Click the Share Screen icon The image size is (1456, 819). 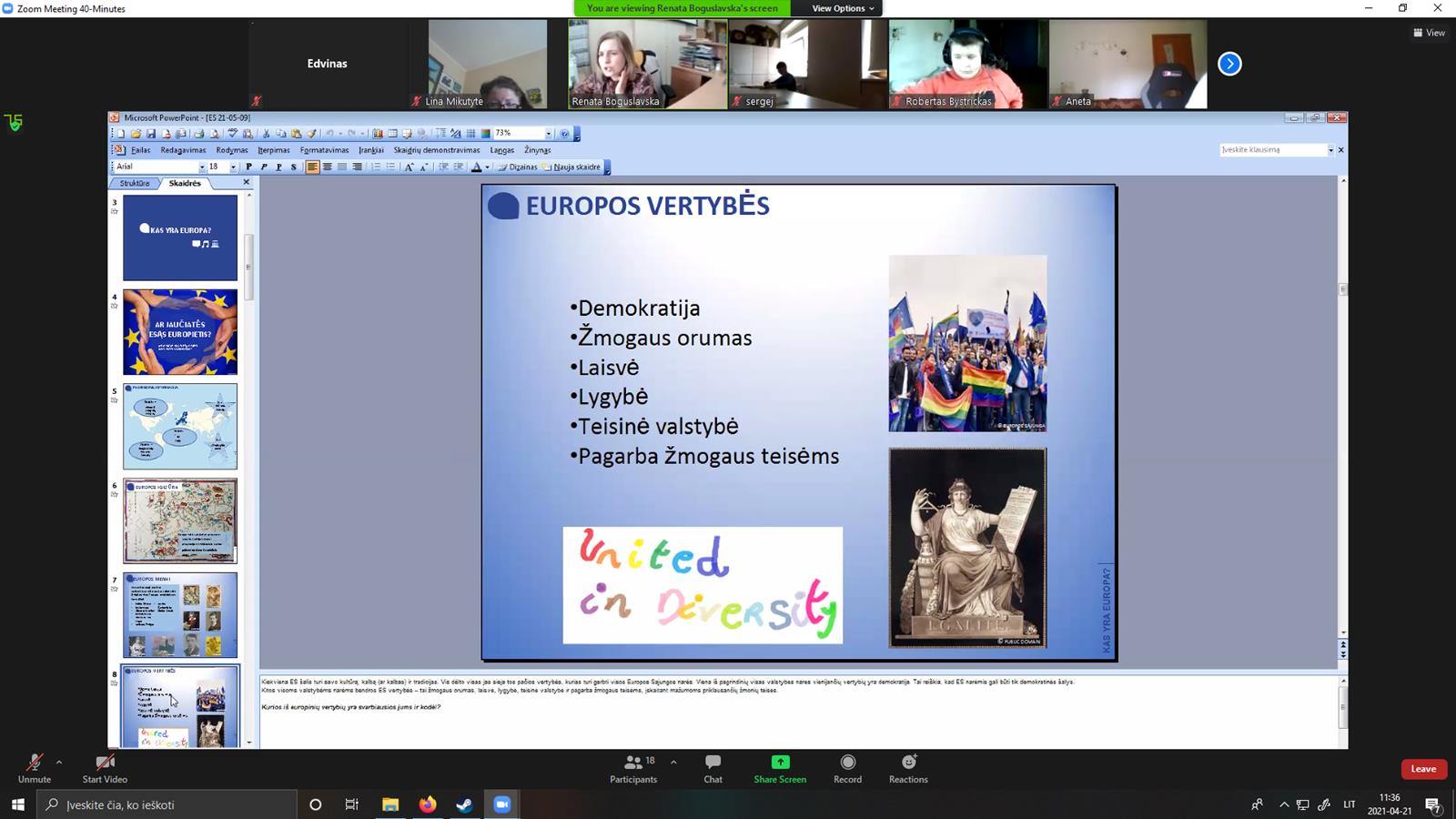[779, 767]
